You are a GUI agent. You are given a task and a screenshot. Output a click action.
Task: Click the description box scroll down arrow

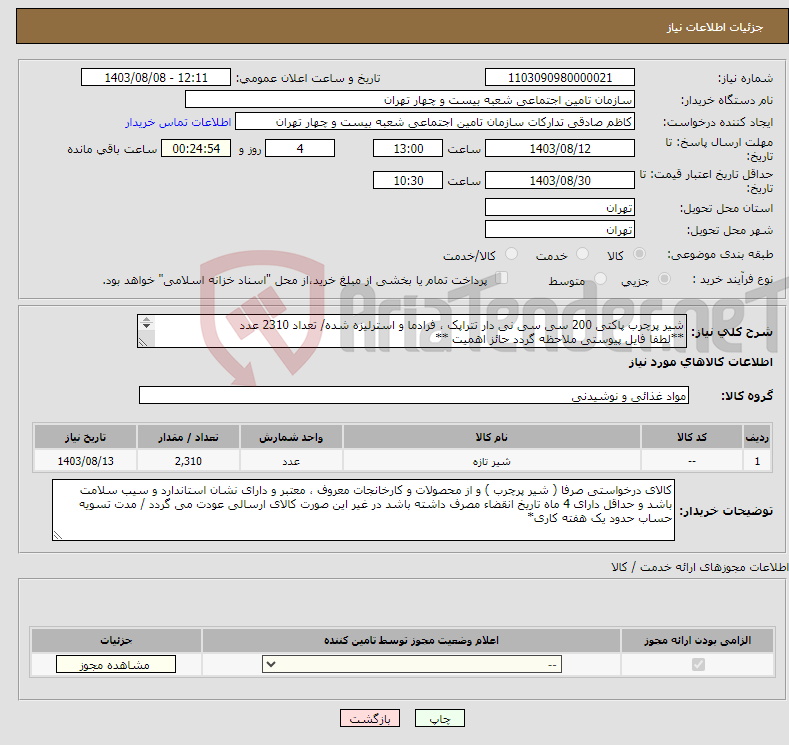(146, 326)
